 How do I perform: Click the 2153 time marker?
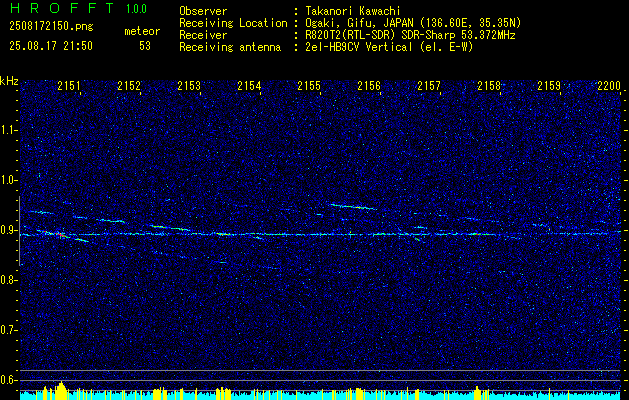(x=189, y=86)
